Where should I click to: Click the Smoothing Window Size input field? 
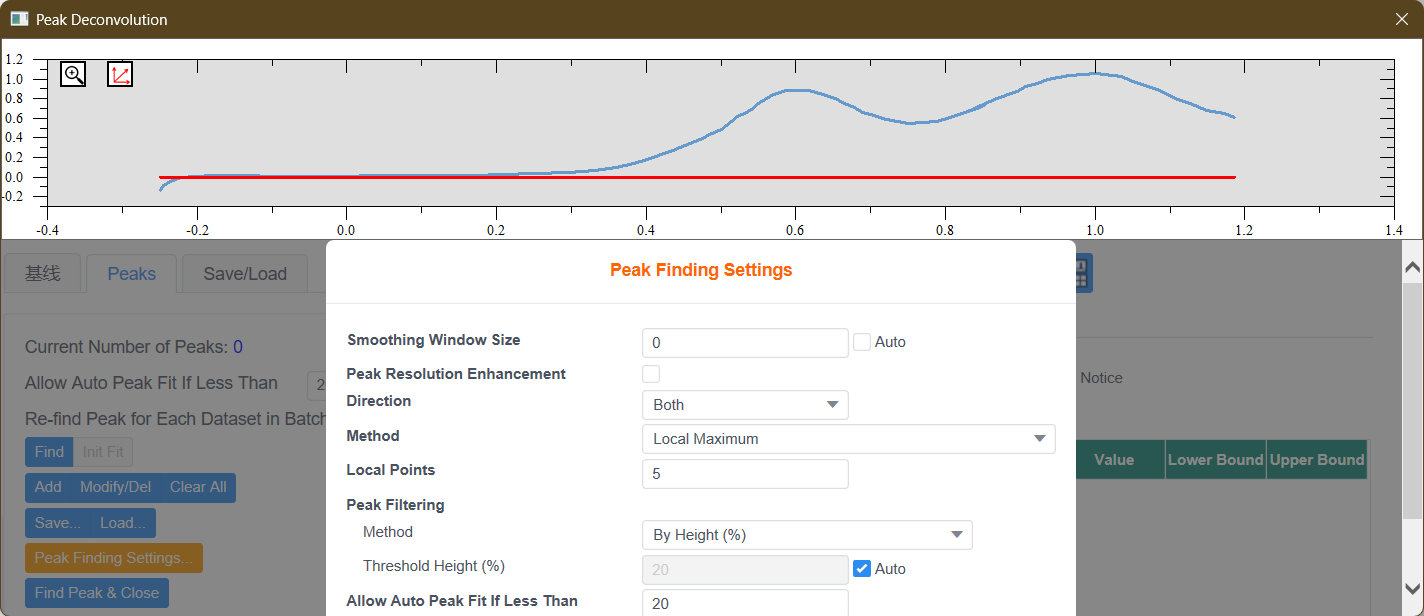coord(745,343)
